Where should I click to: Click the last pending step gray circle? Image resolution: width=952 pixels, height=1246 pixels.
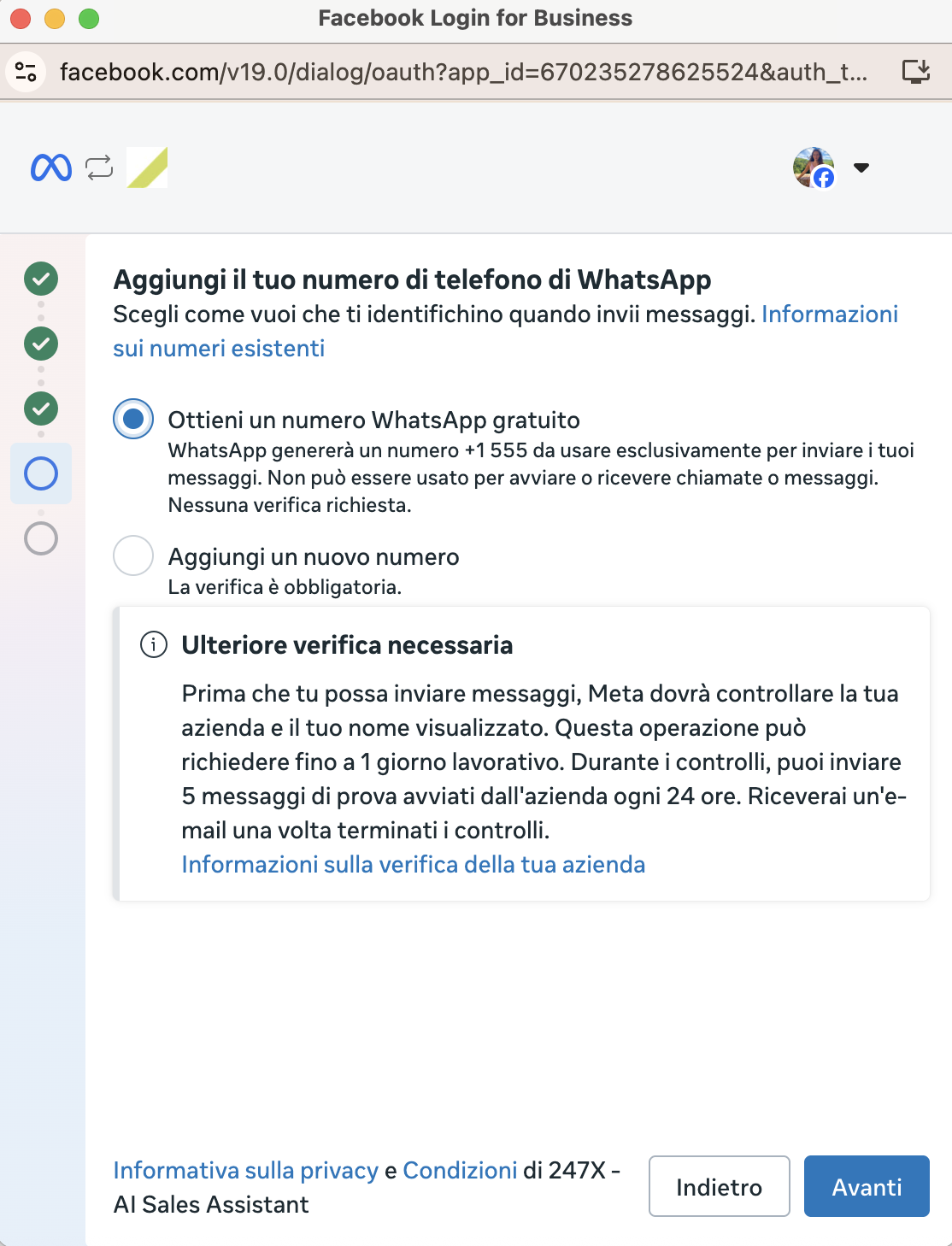click(41, 538)
